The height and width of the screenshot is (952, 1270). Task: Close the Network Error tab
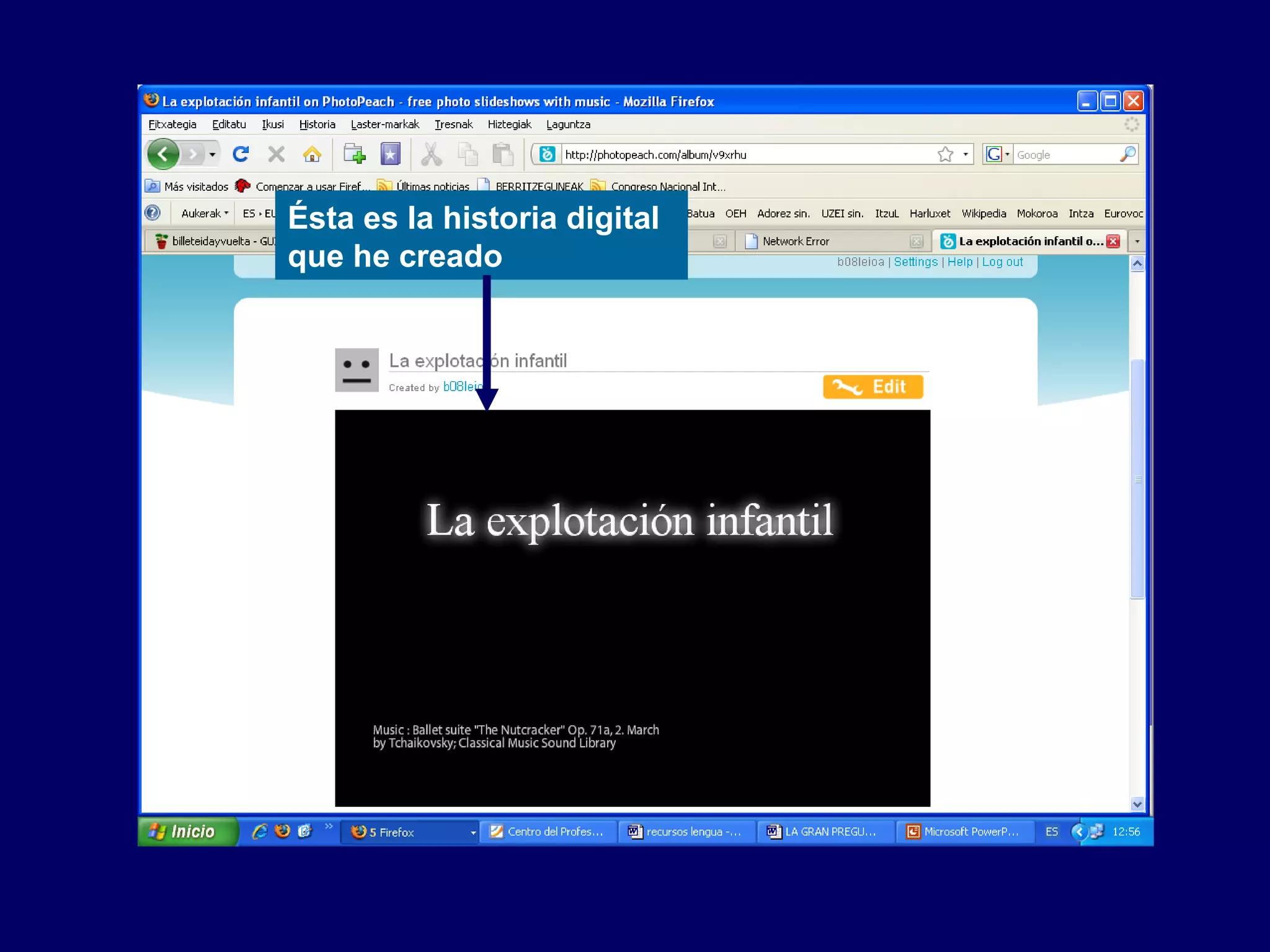point(916,241)
